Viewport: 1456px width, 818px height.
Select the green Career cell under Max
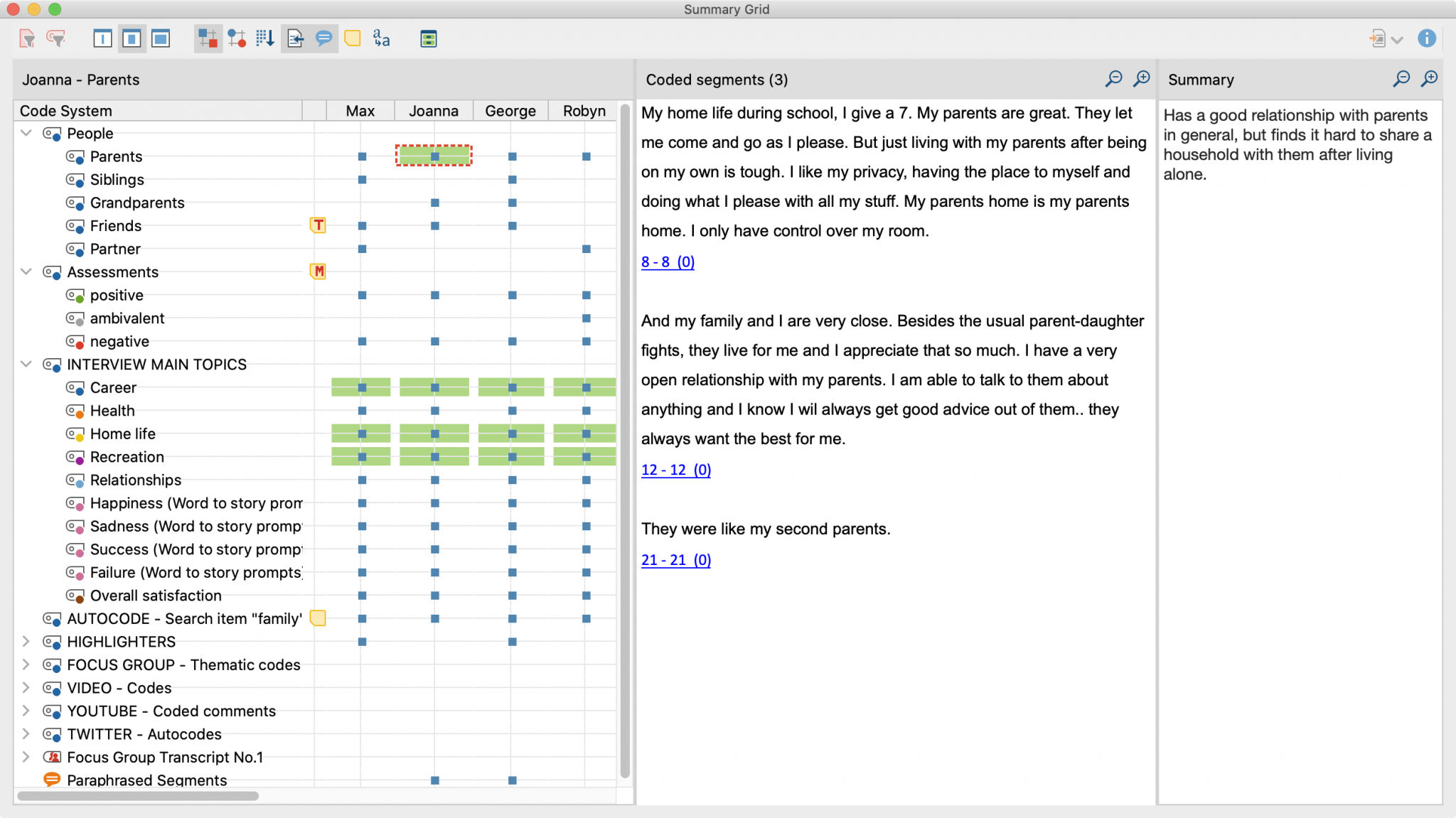361,387
